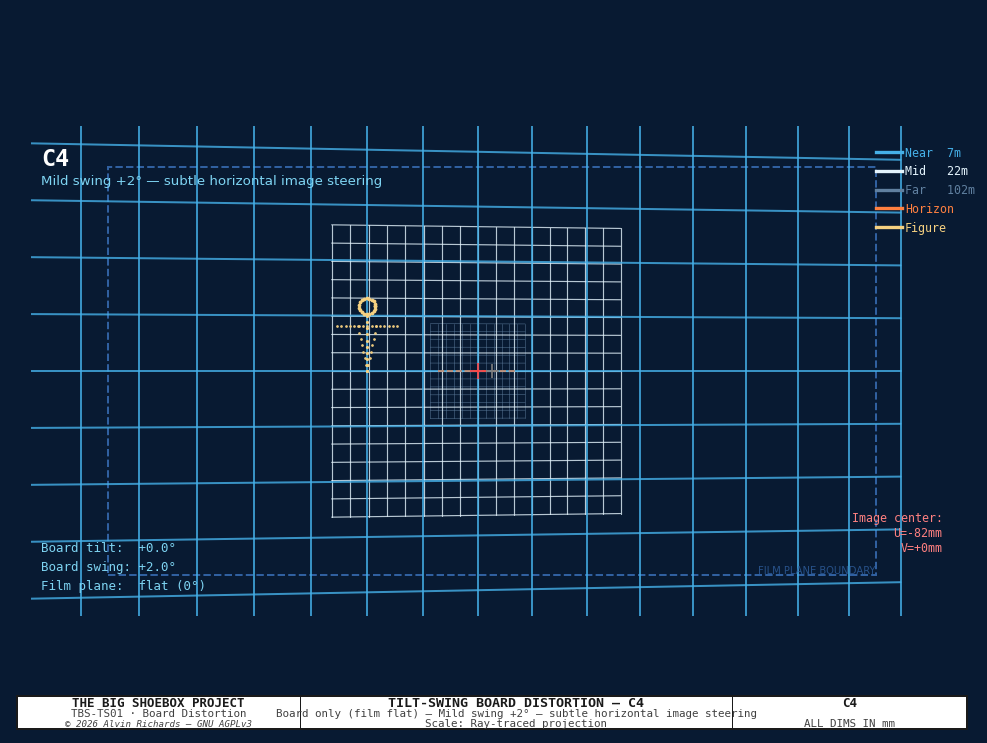Click the gray tick mark beside crosshair
The image size is (987, 743).
click(492, 371)
